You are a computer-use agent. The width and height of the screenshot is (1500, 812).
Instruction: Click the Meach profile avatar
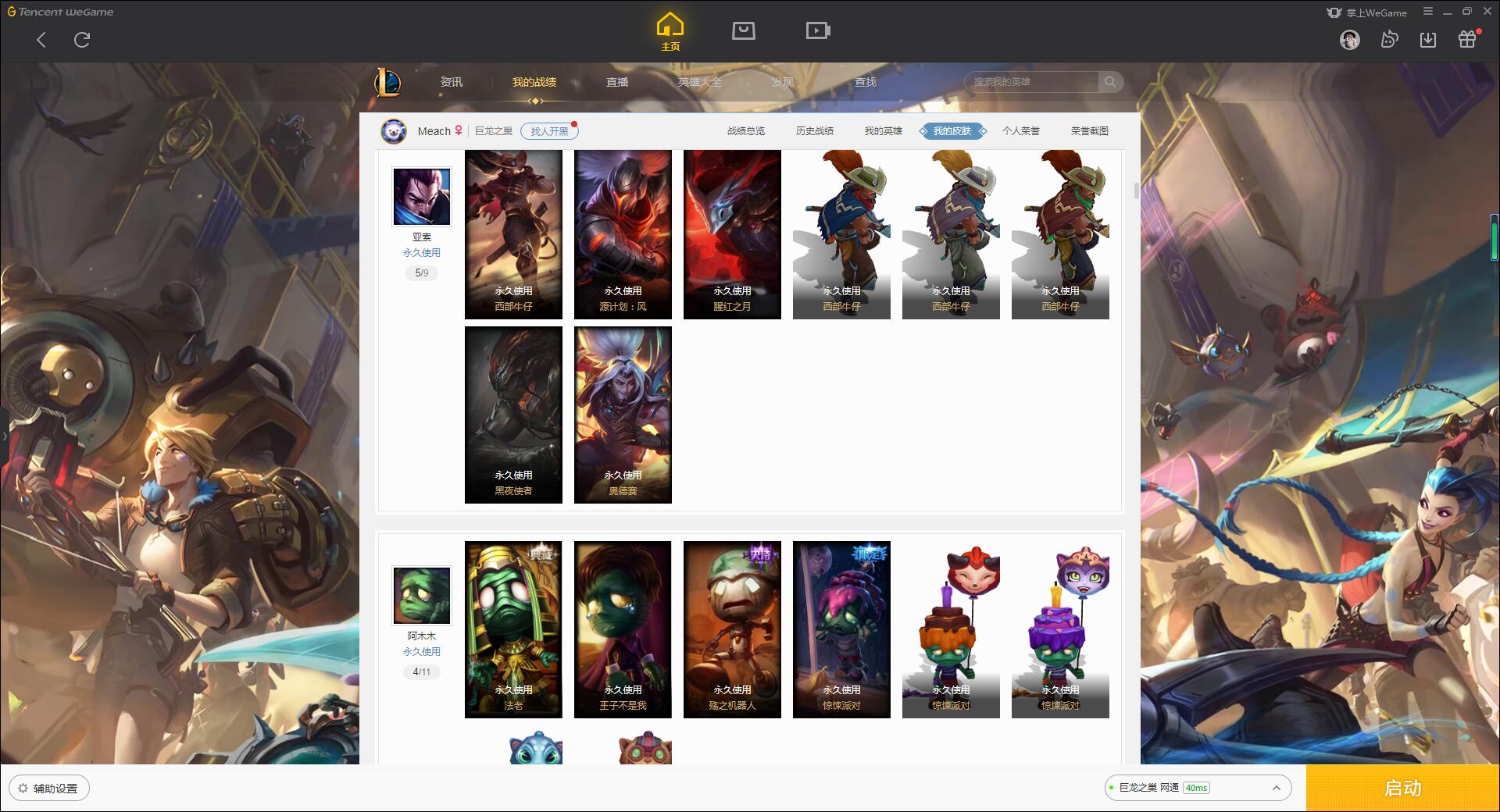(x=394, y=131)
